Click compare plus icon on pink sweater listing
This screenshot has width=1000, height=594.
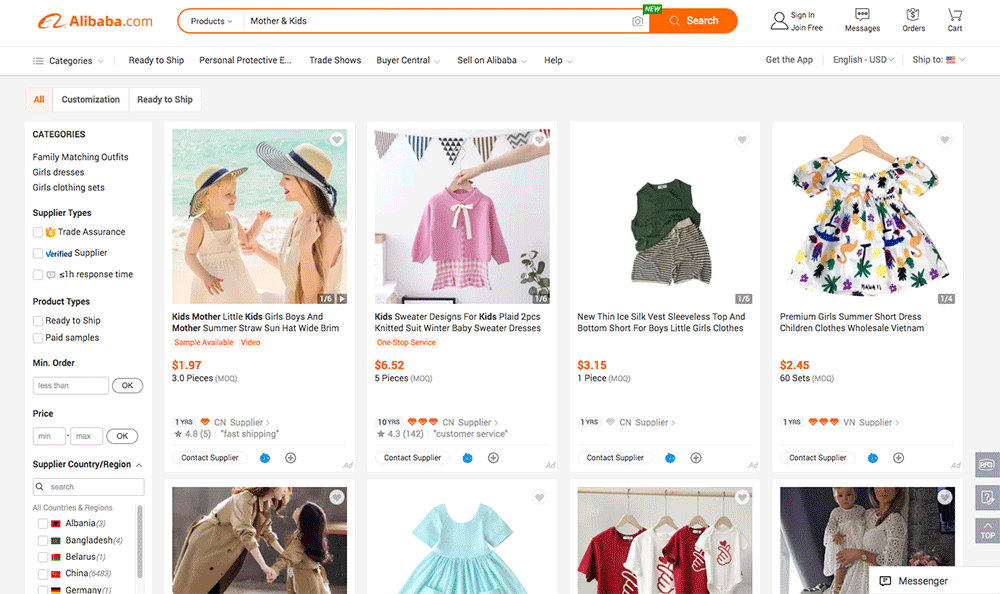pyautogui.click(x=493, y=458)
